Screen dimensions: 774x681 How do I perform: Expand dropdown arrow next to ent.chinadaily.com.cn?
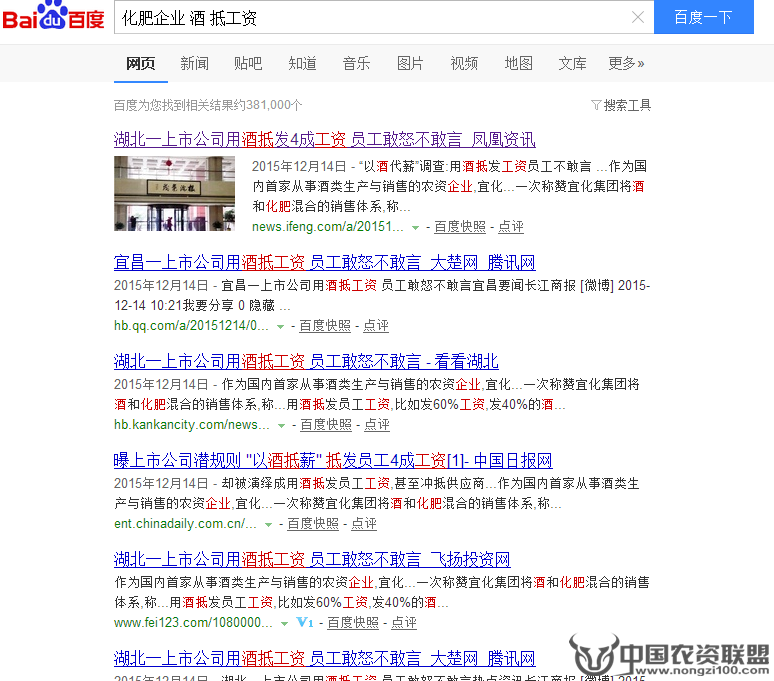point(269,525)
